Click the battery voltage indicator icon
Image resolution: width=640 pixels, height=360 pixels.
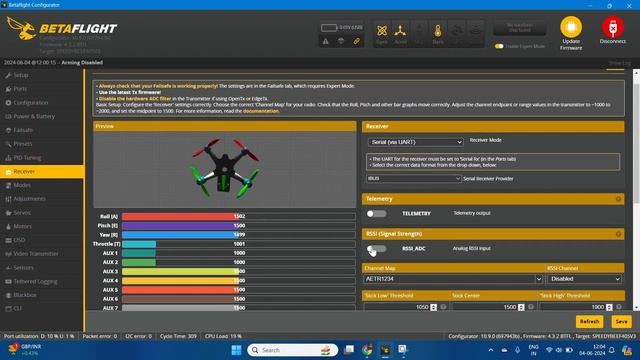(x=329, y=28)
